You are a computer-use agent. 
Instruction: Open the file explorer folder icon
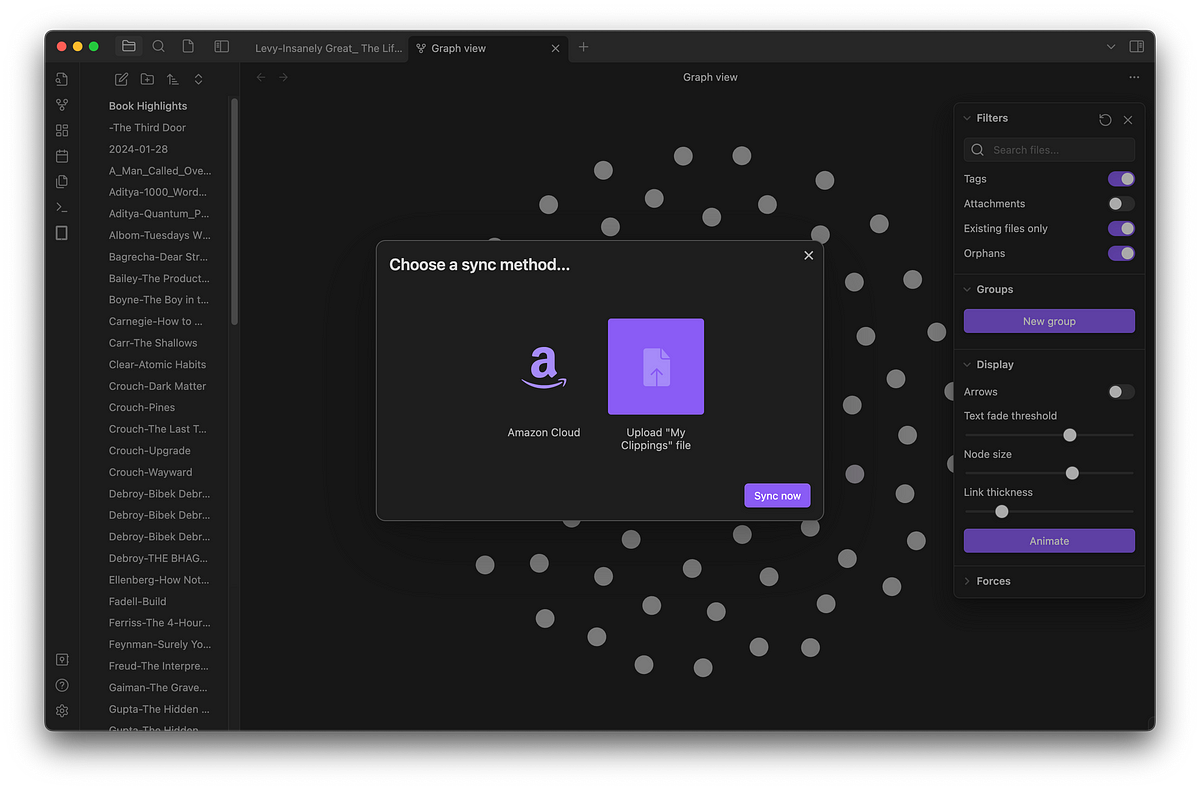point(128,46)
